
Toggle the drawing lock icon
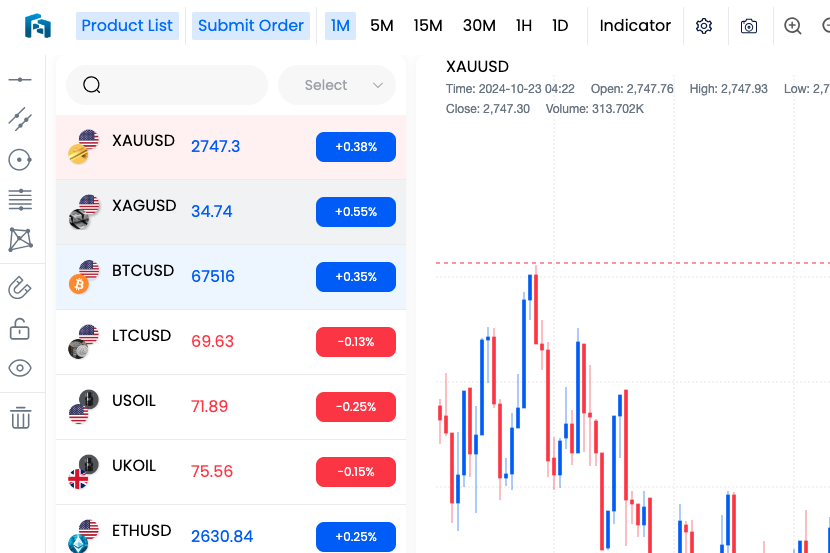(x=20, y=328)
